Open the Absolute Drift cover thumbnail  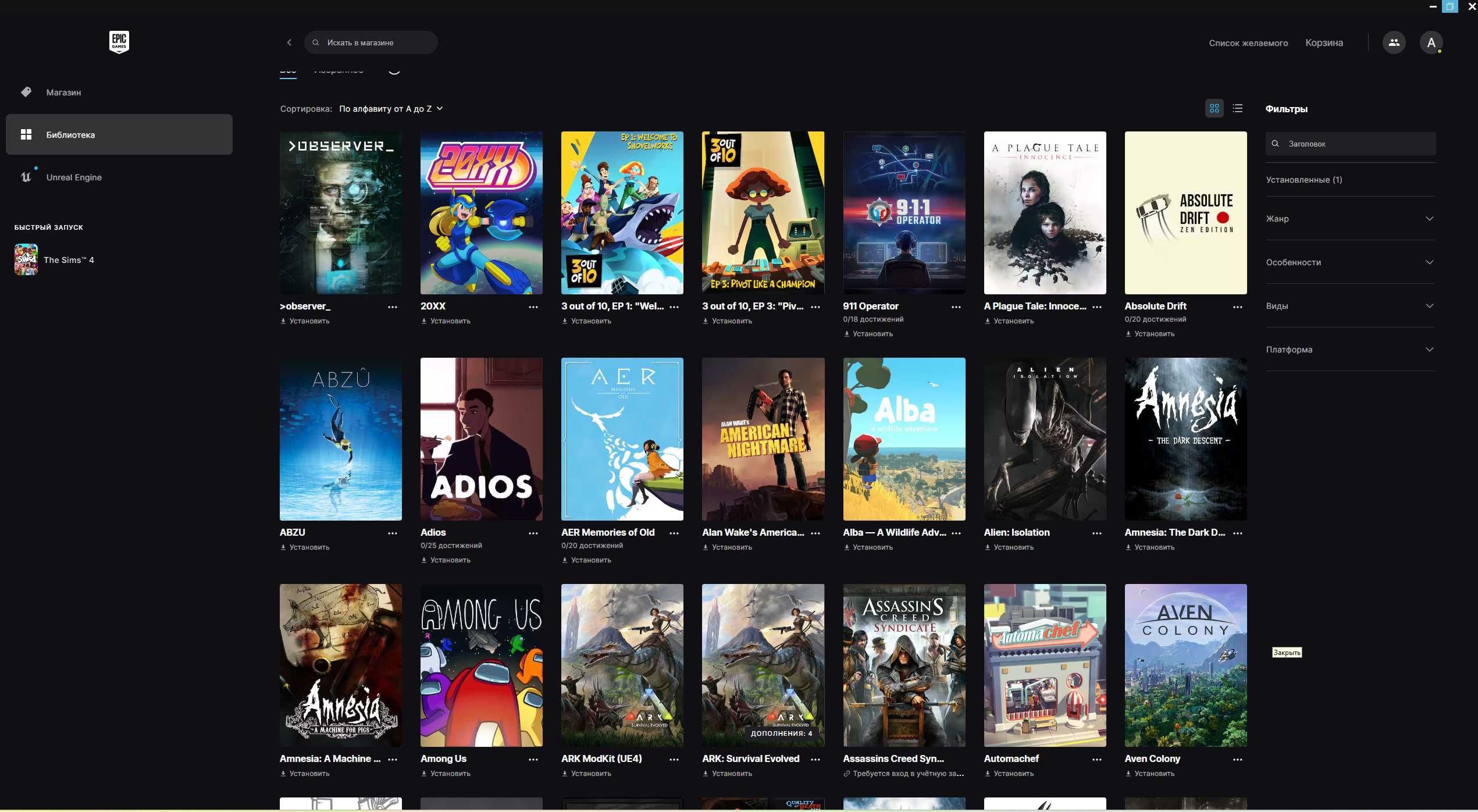tap(1185, 213)
